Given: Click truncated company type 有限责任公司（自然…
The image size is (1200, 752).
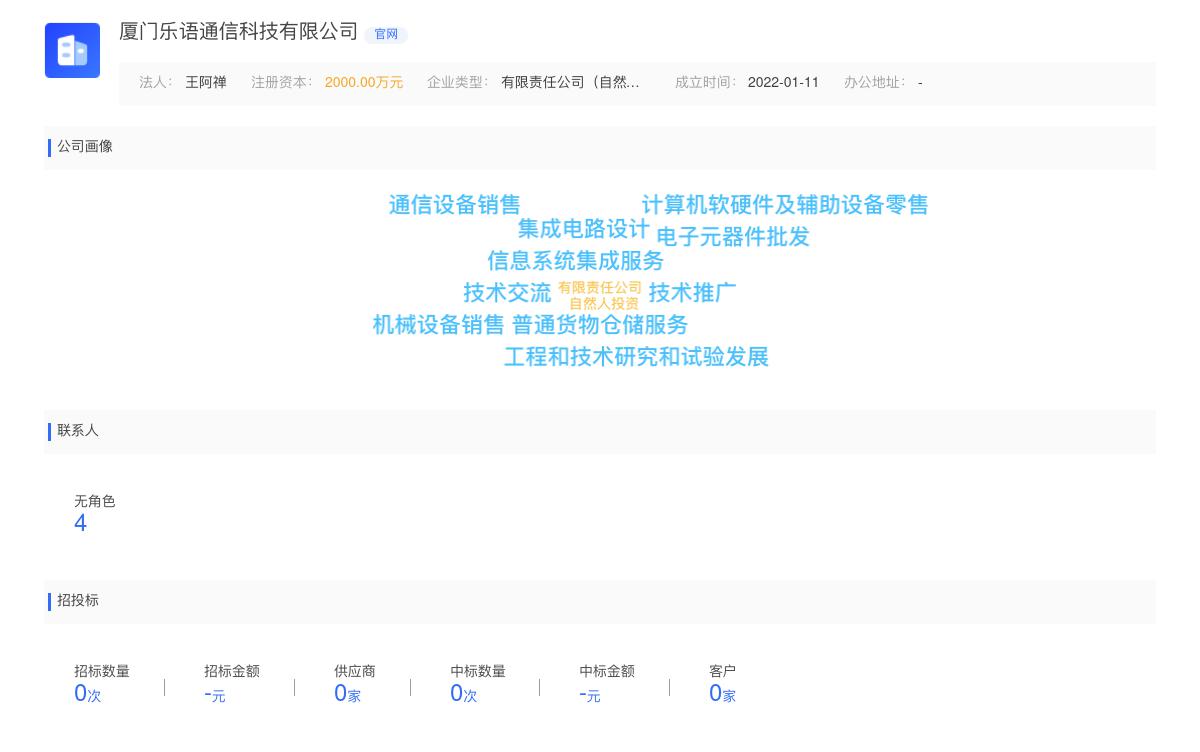Looking at the screenshot, I should pyautogui.click(x=570, y=83).
